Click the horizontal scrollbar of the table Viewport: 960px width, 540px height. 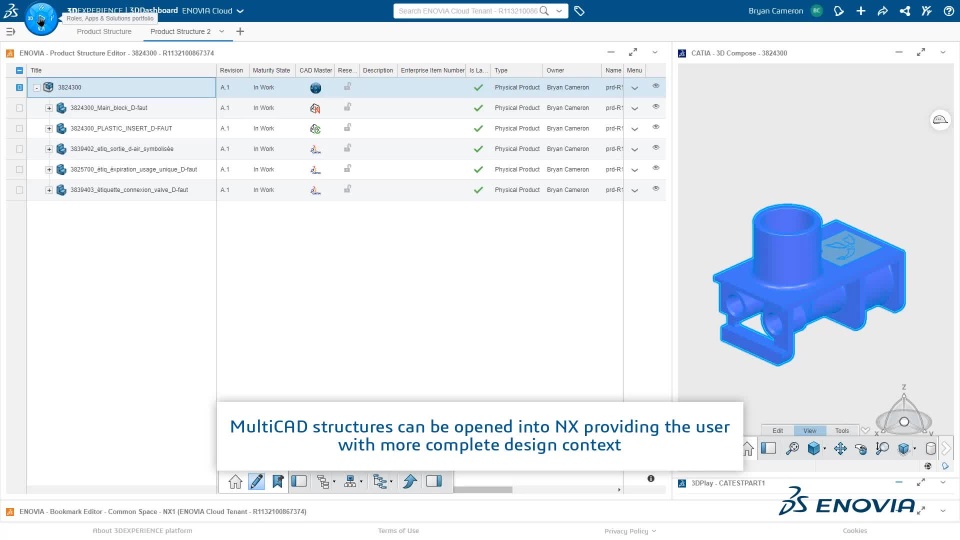(482, 490)
